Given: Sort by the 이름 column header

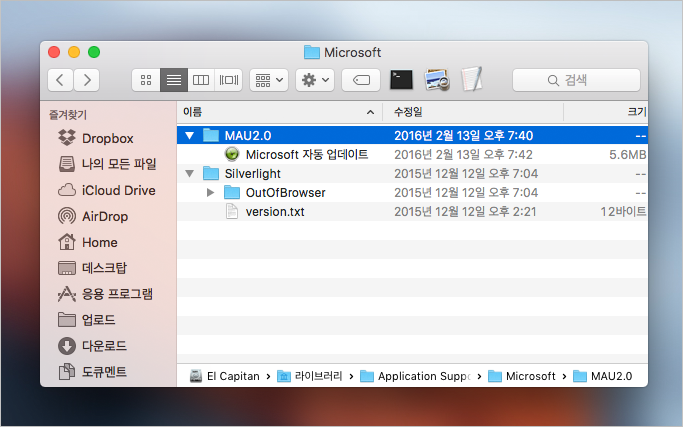Looking at the screenshot, I should (280, 112).
